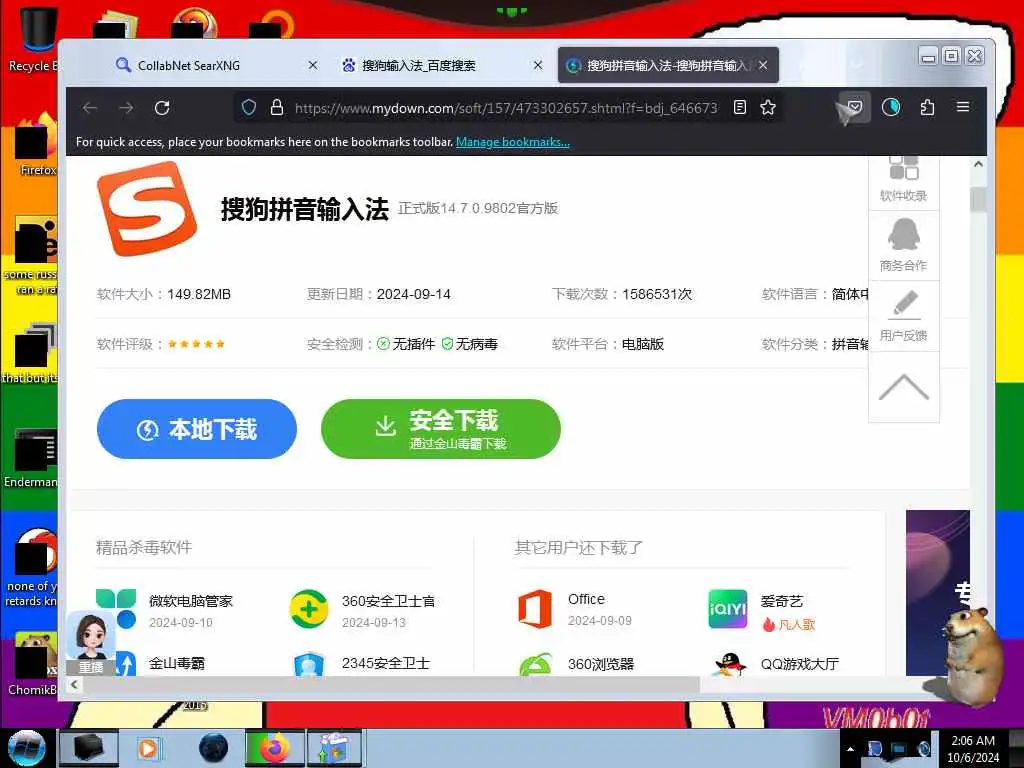Click the Sogou Pinyin orange S logo
Viewport: 1024px width, 768px height.
coord(147,208)
